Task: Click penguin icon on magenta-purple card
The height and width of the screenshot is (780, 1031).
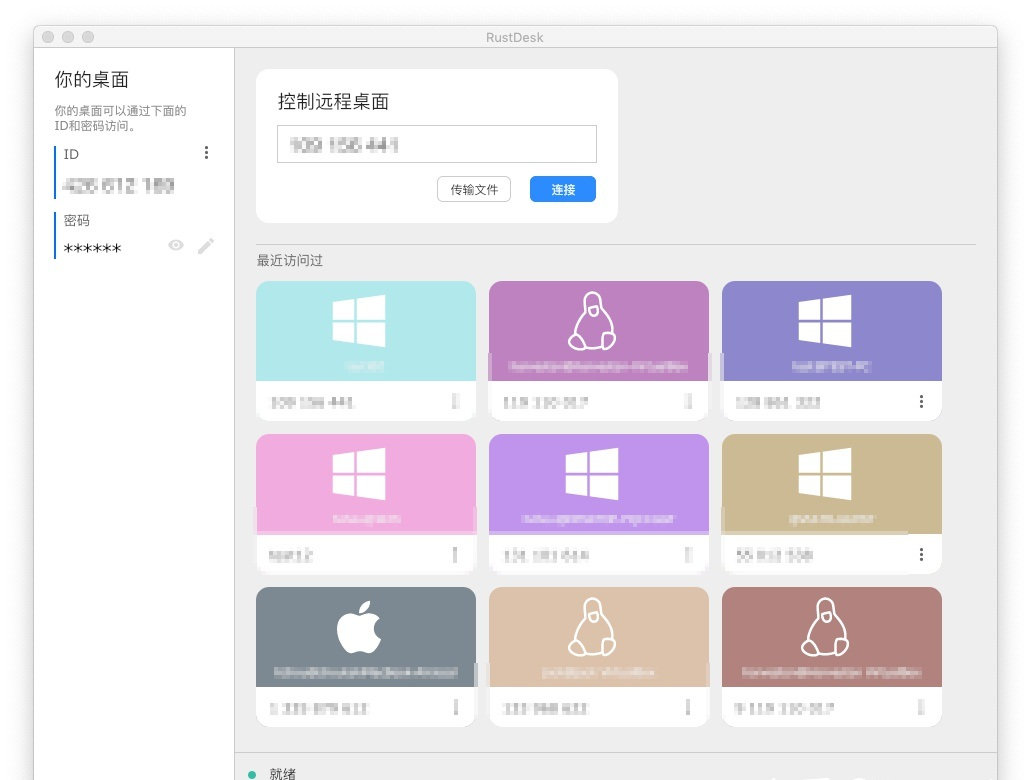Action: coord(592,321)
